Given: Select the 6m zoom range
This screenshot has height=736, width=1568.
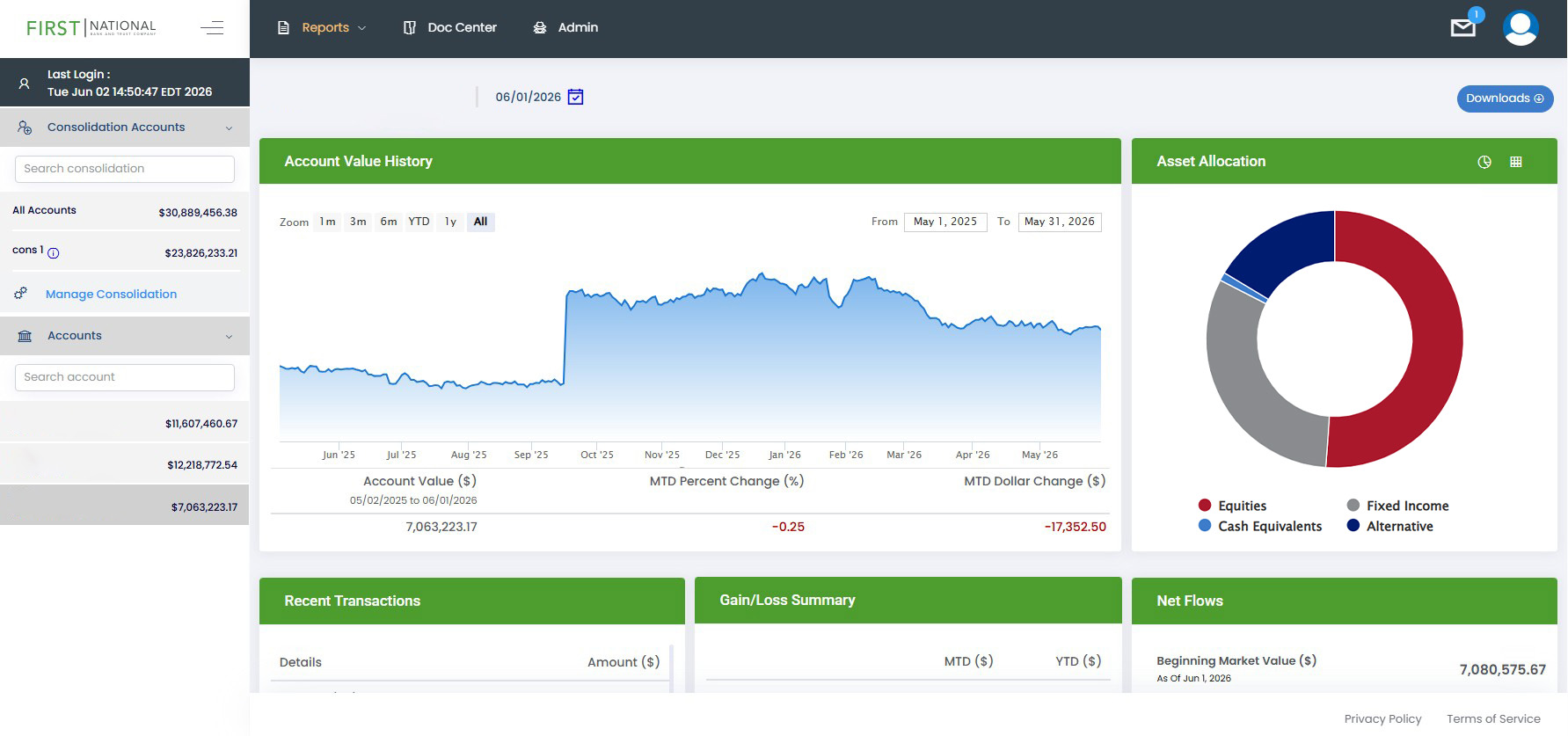Looking at the screenshot, I should (x=389, y=222).
